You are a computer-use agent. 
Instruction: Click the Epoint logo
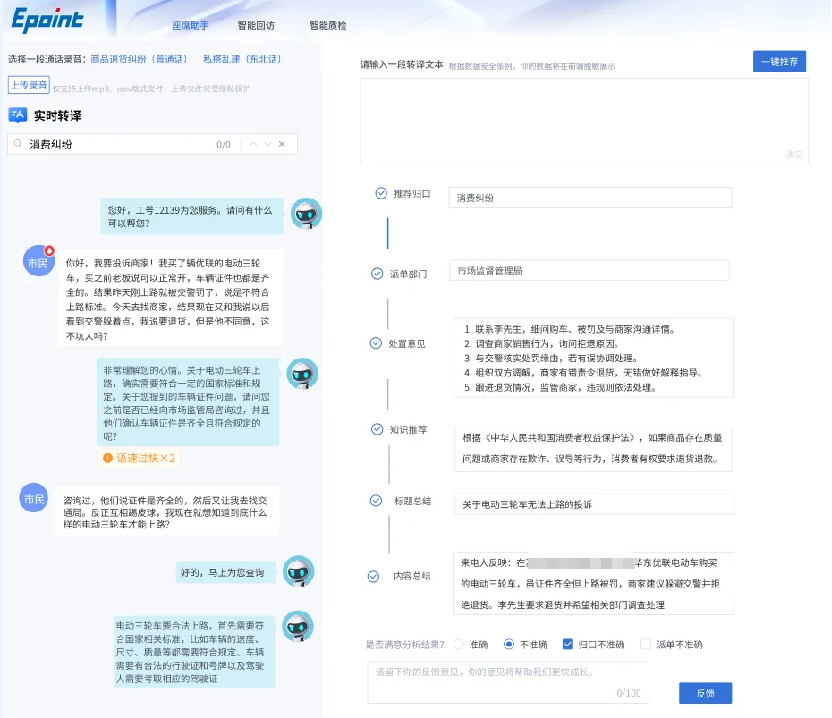tap(47, 20)
